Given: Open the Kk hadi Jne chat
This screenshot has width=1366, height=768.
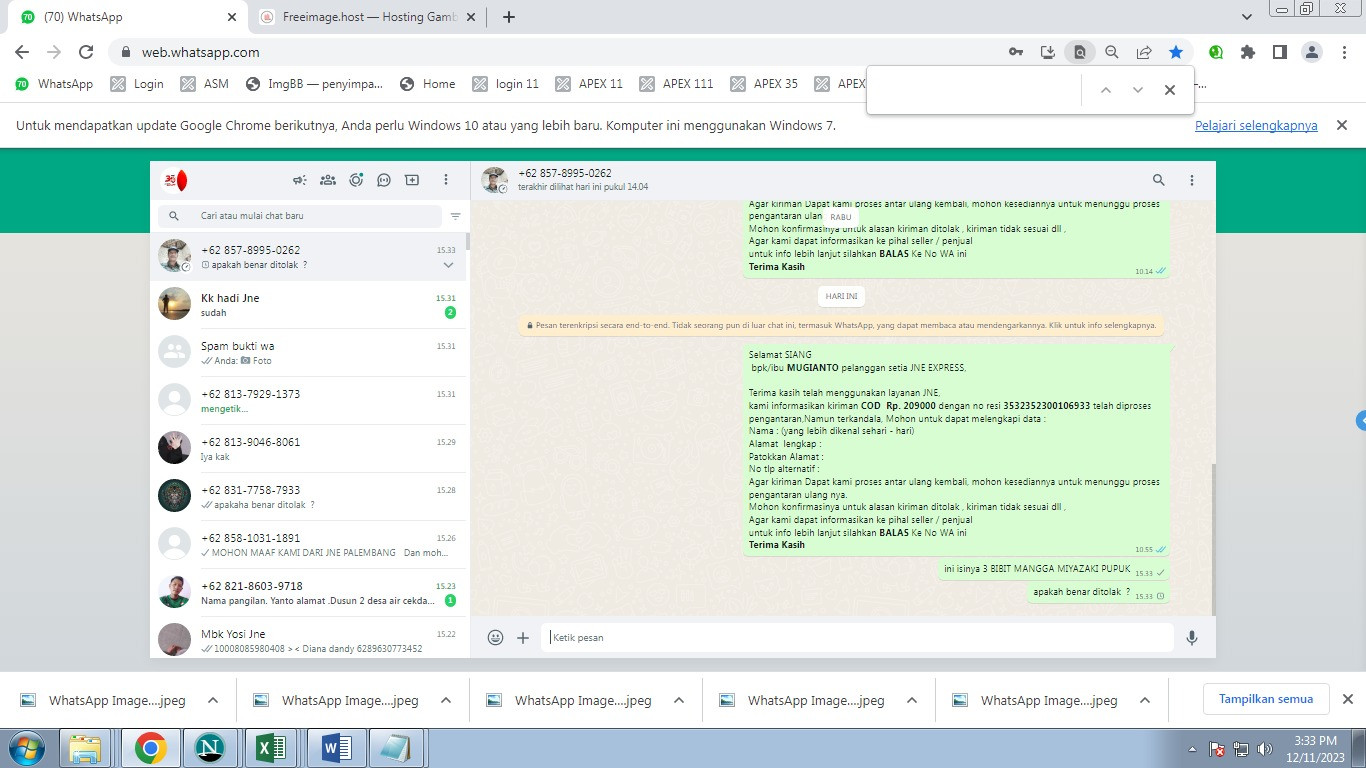Looking at the screenshot, I should 308,305.
